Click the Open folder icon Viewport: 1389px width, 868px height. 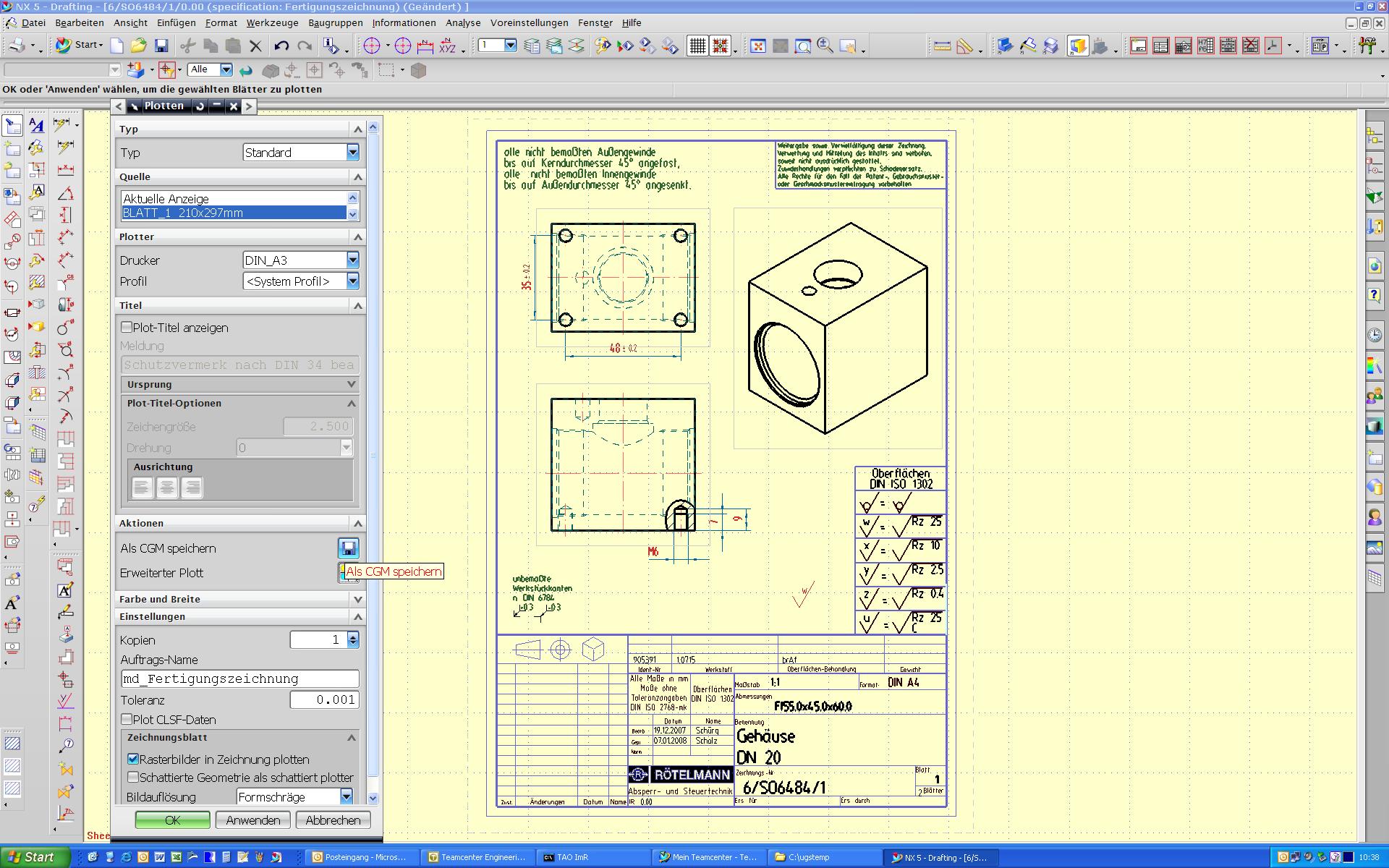(138, 46)
